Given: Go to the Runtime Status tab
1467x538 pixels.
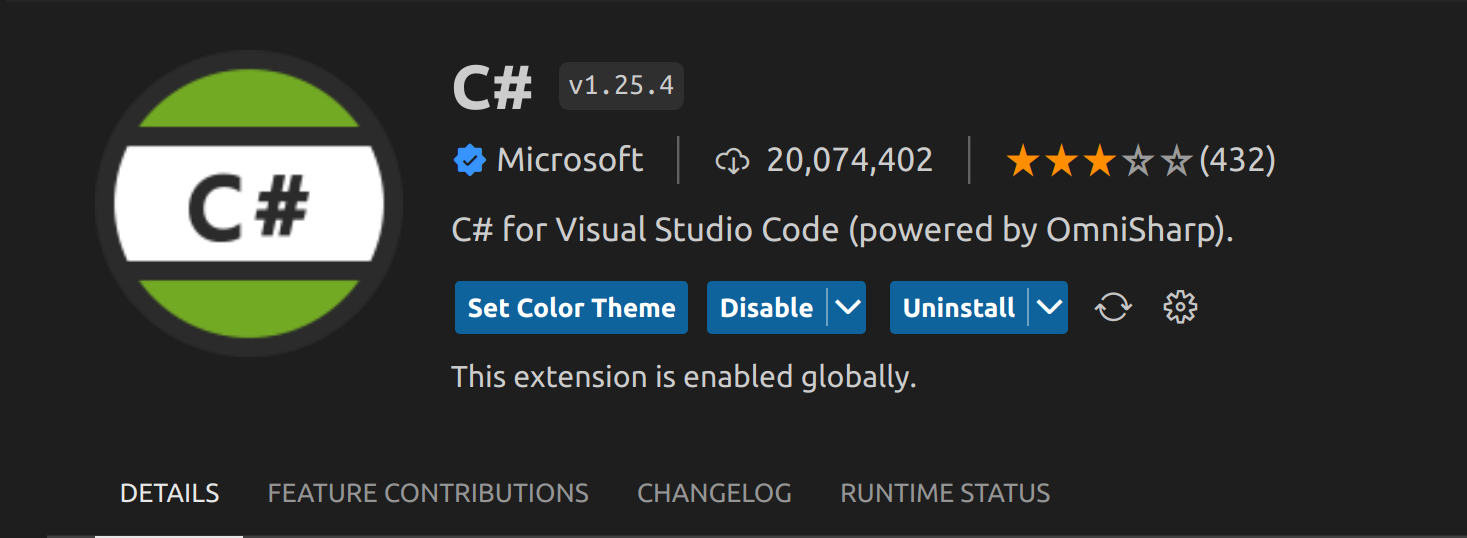Looking at the screenshot, I should [945, 493].
